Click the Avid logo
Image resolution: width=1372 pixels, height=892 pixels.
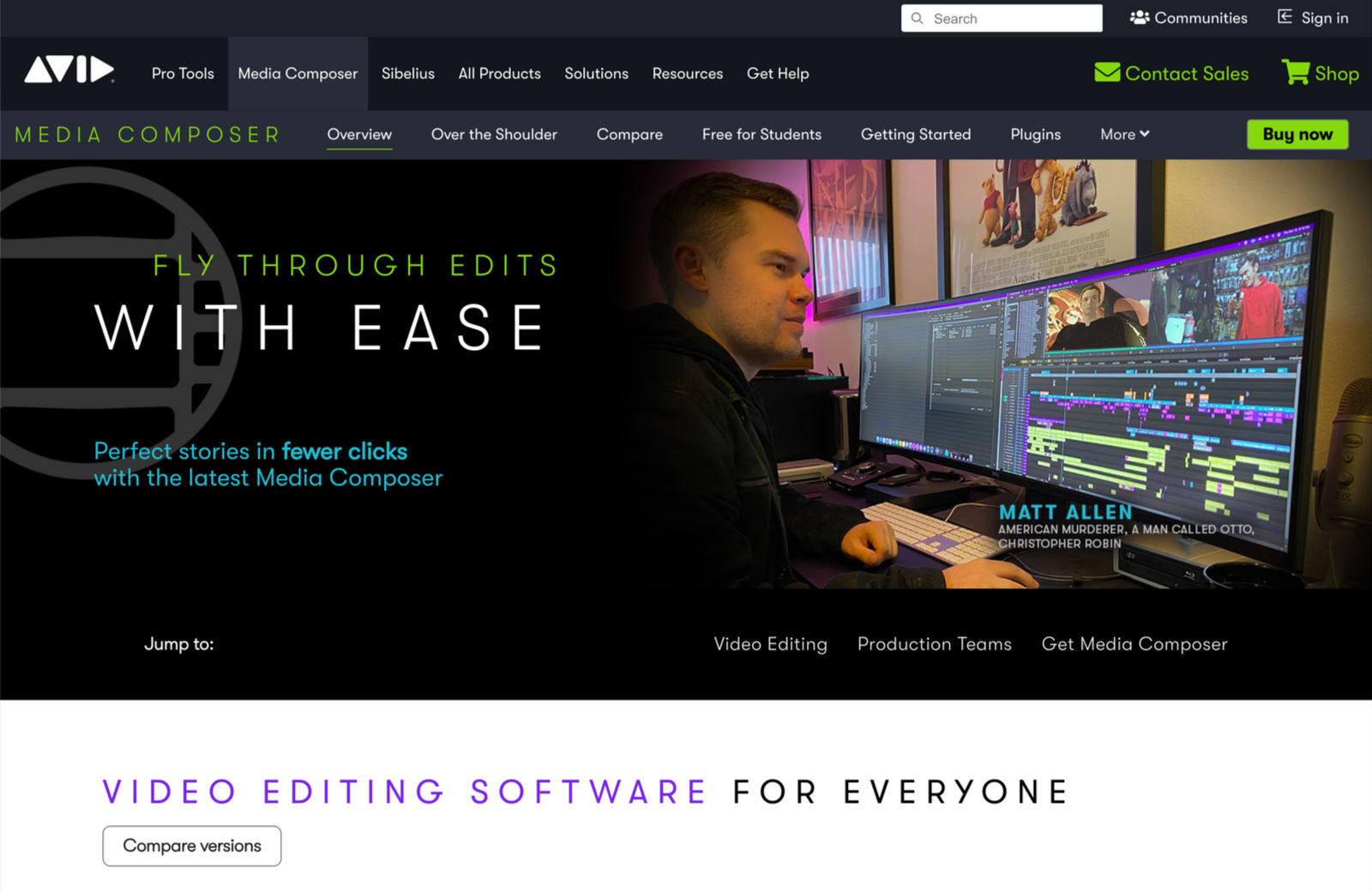tap(69, 69)
